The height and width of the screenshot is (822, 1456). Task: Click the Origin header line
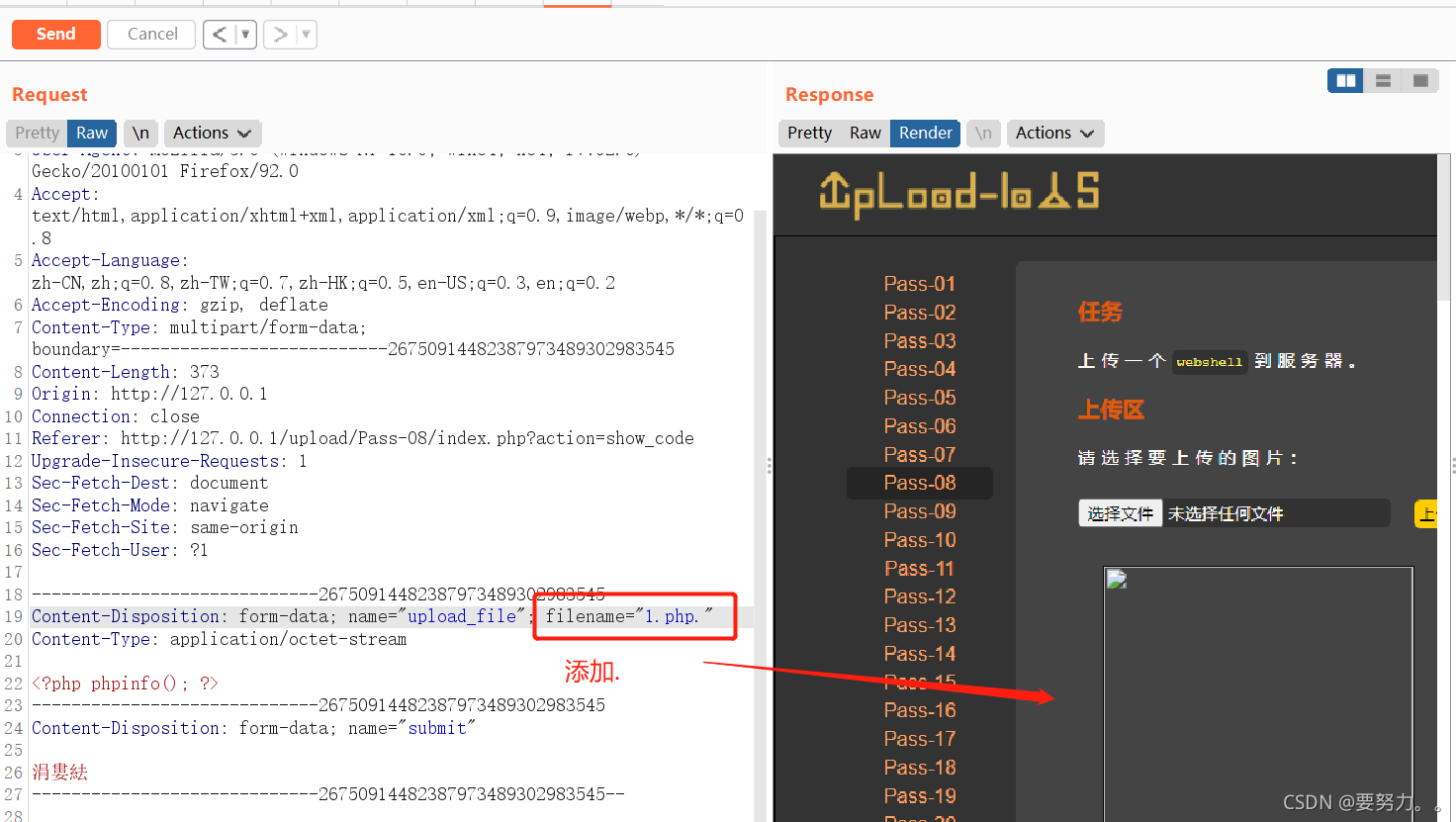pyautogui.click(x=149, y=394)
